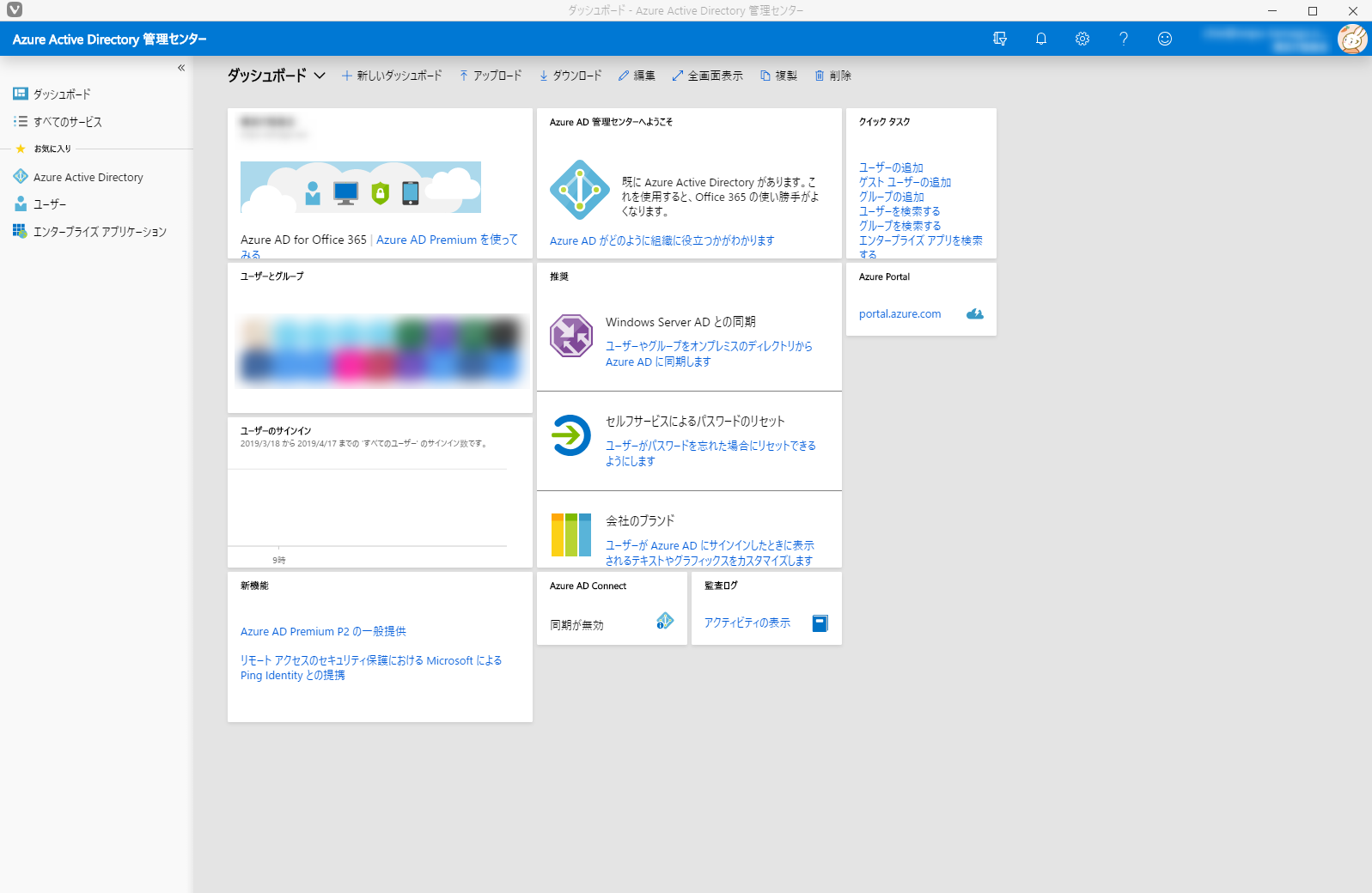Click グループの追加 quick task
1372x893 pixels.
pyautogui.click(x=892, y=197)
